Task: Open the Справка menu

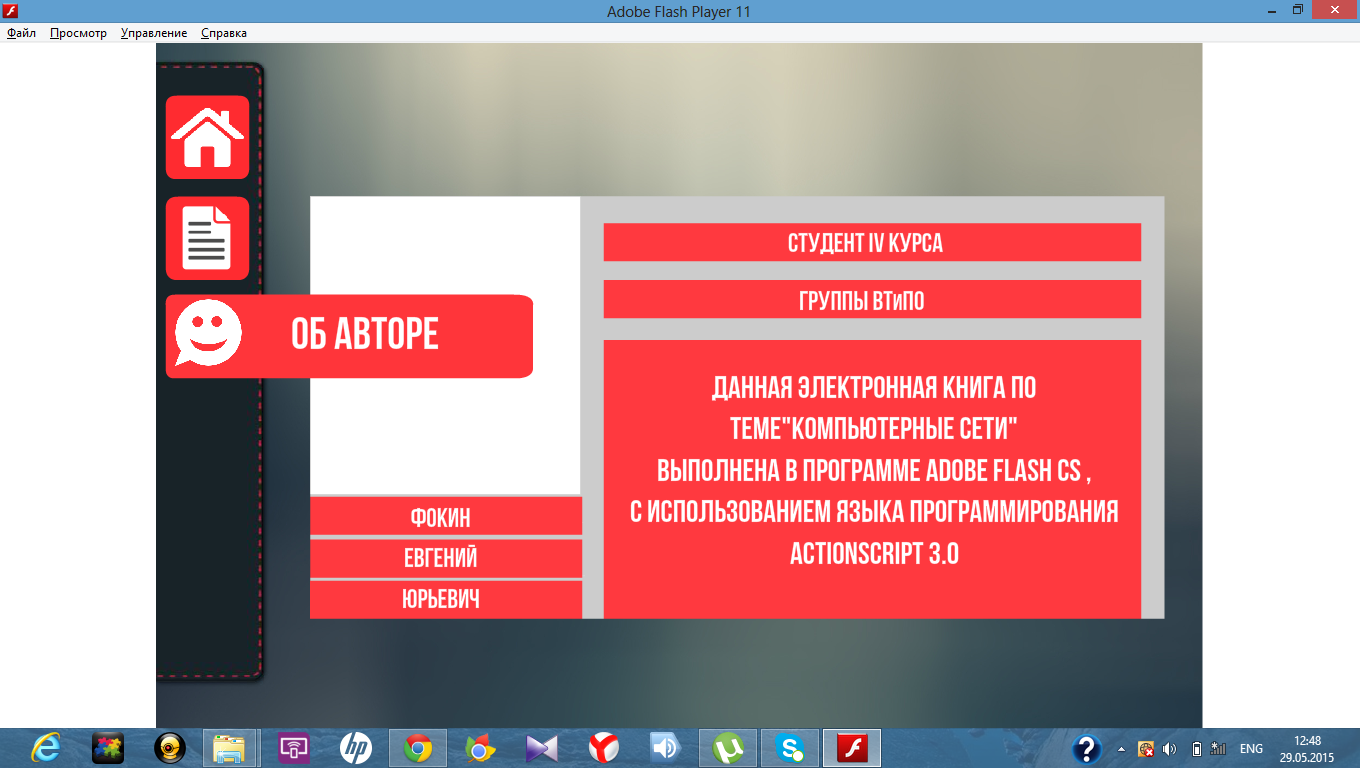Action: 224,33
